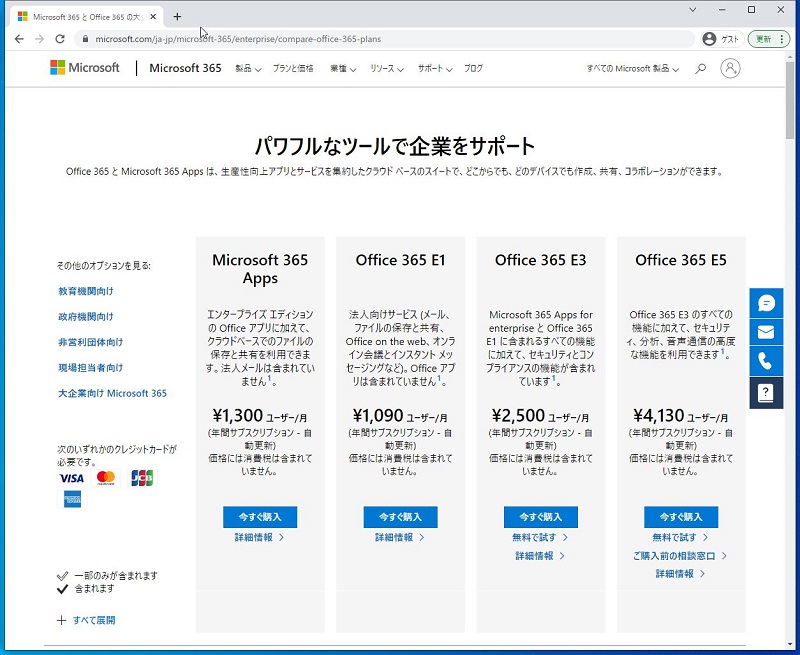
Task: Click the Microsoft 365 Apps plan heading
Action: point(260,269)
